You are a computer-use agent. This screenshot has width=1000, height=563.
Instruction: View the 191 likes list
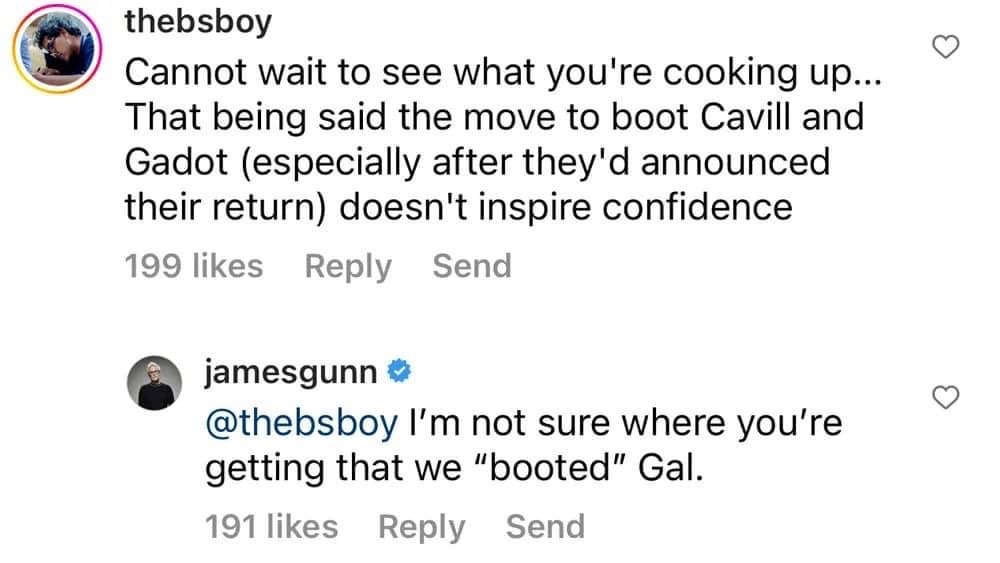coord(271,526)
